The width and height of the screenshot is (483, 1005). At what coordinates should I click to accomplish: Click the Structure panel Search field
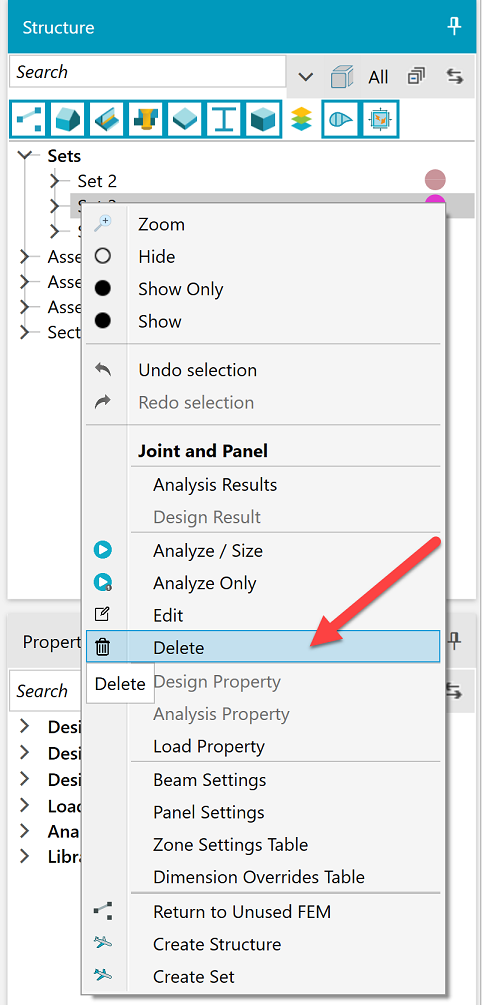pos(147,72)
